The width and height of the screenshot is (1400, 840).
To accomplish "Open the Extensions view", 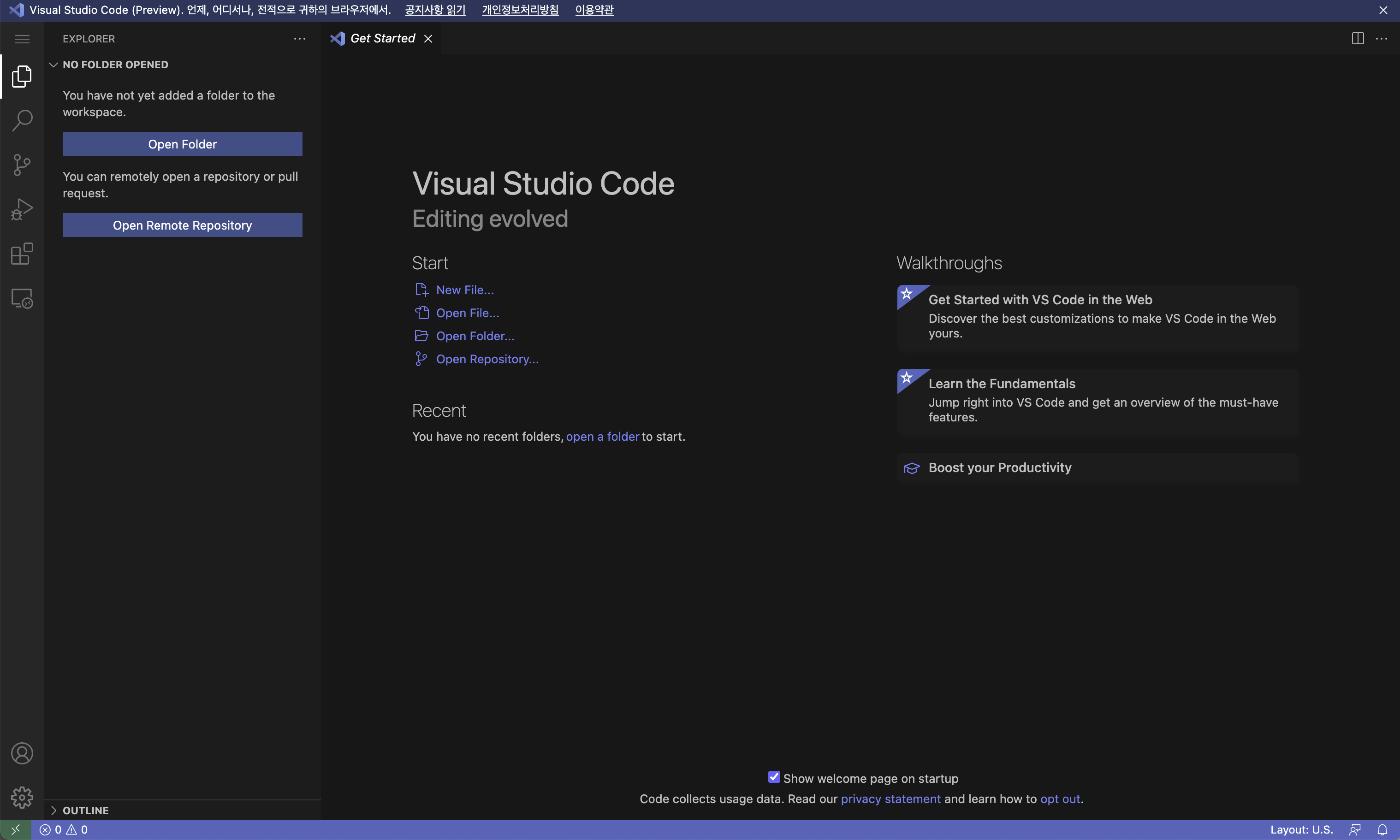I will coord(22,254).
